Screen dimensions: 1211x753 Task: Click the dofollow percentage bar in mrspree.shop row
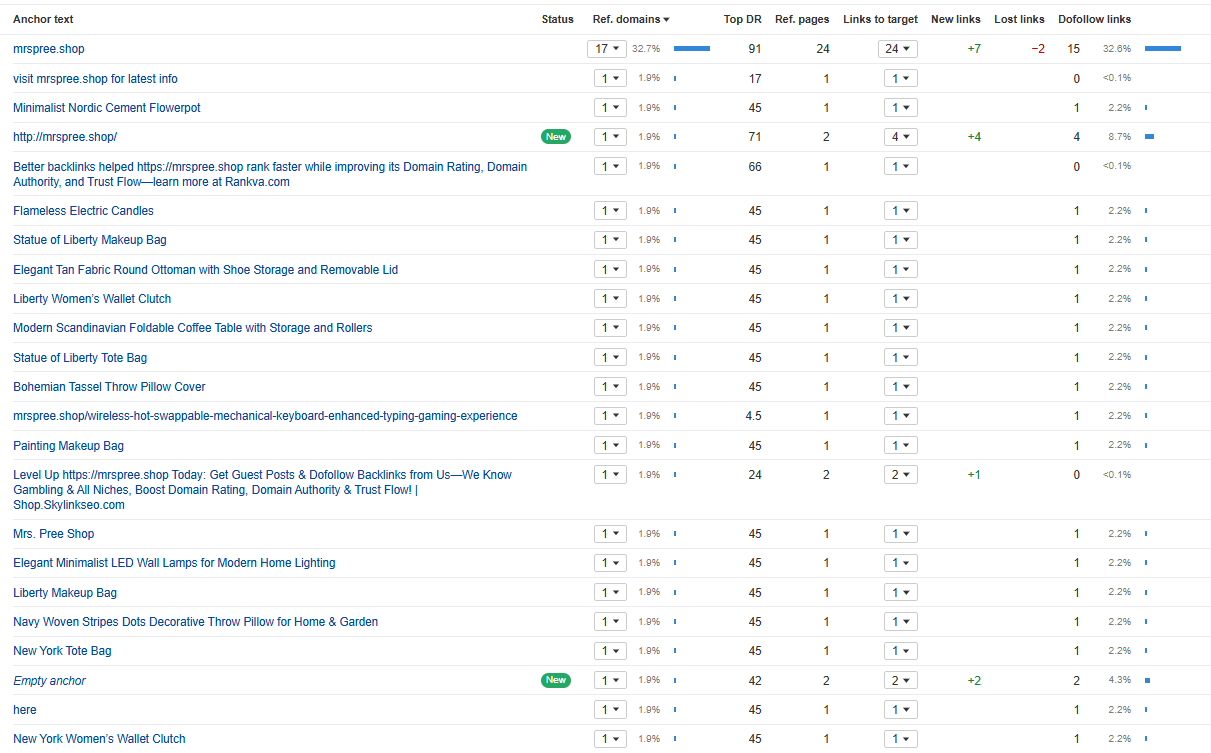coord(1162,48)
